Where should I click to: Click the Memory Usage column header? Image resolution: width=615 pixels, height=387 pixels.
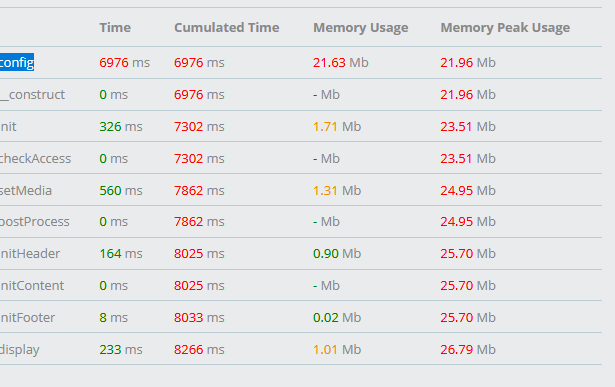[360, 27]
